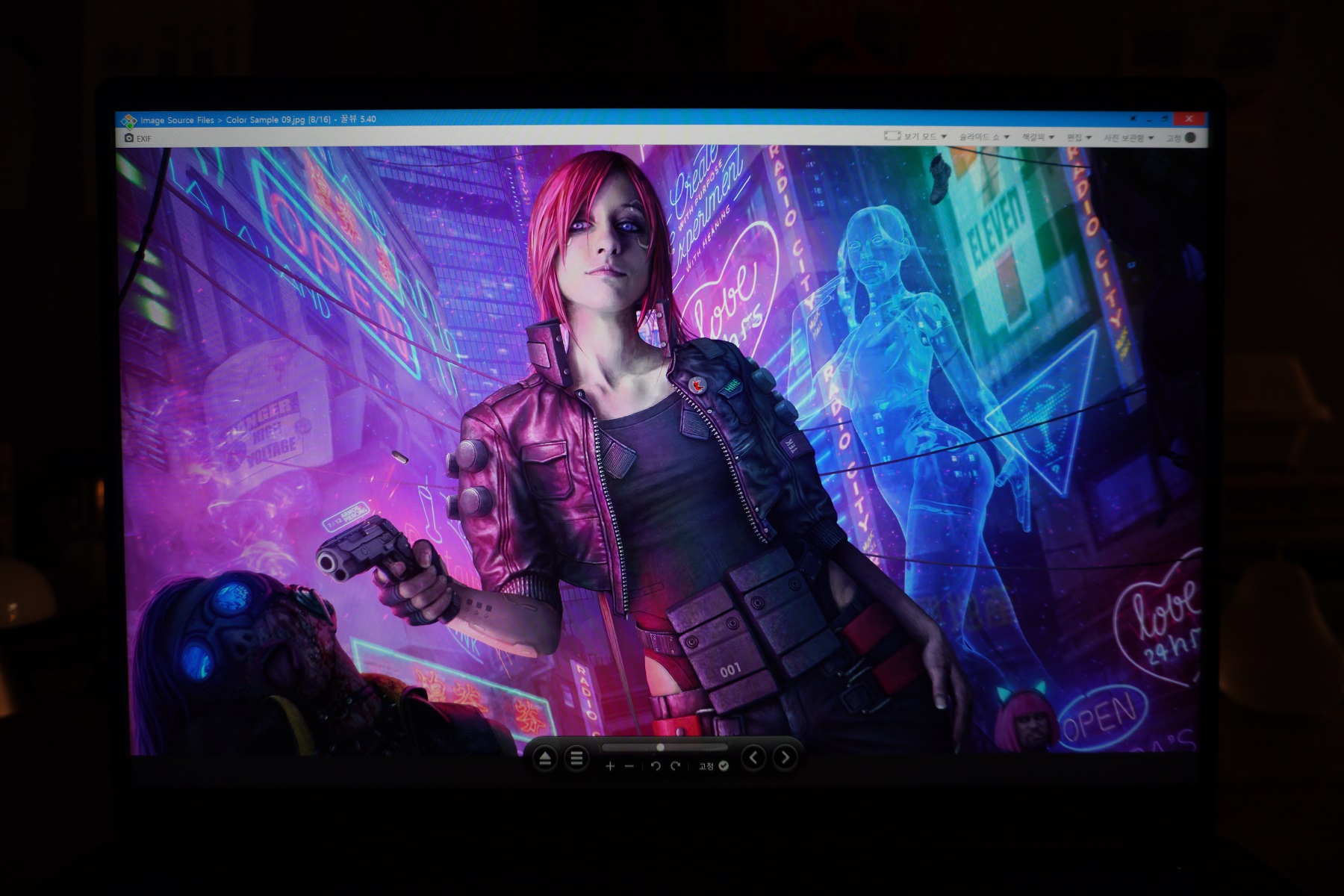
Task: Open the hamburger menu in bottom control bar
Action: [576, 759]
